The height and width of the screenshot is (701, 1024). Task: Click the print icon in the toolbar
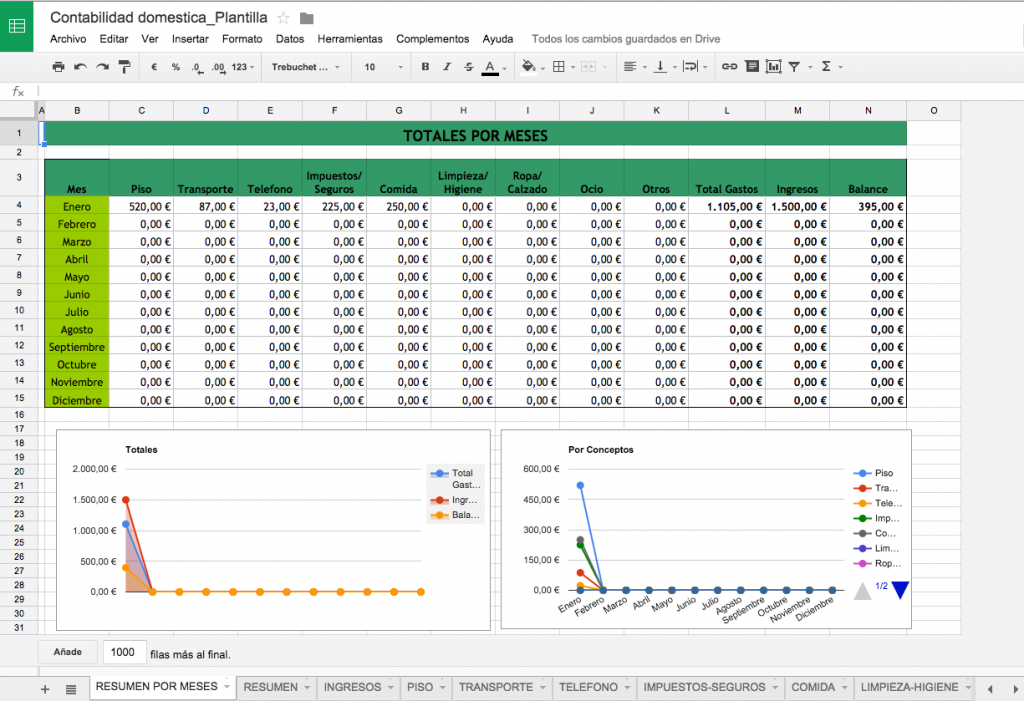pyautogui.click(x=58, y=67)
